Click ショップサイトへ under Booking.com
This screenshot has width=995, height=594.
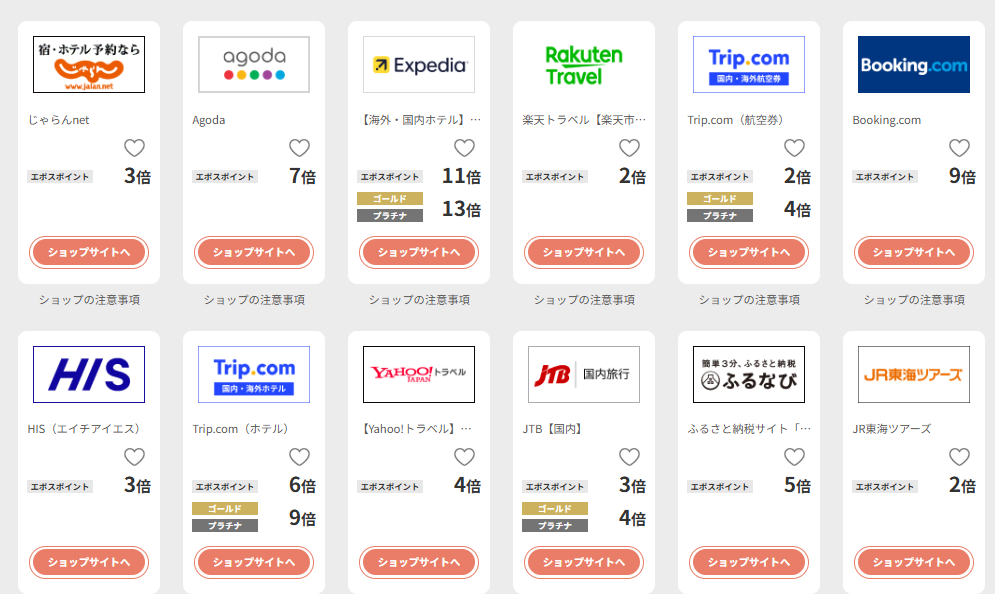click(914, 253)
